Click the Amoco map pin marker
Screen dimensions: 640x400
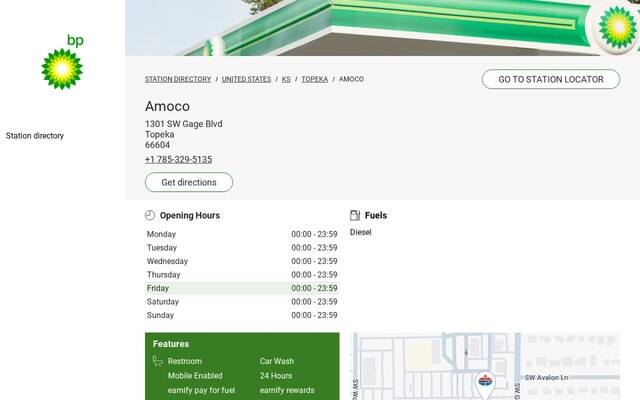click(x=485, y=384)
